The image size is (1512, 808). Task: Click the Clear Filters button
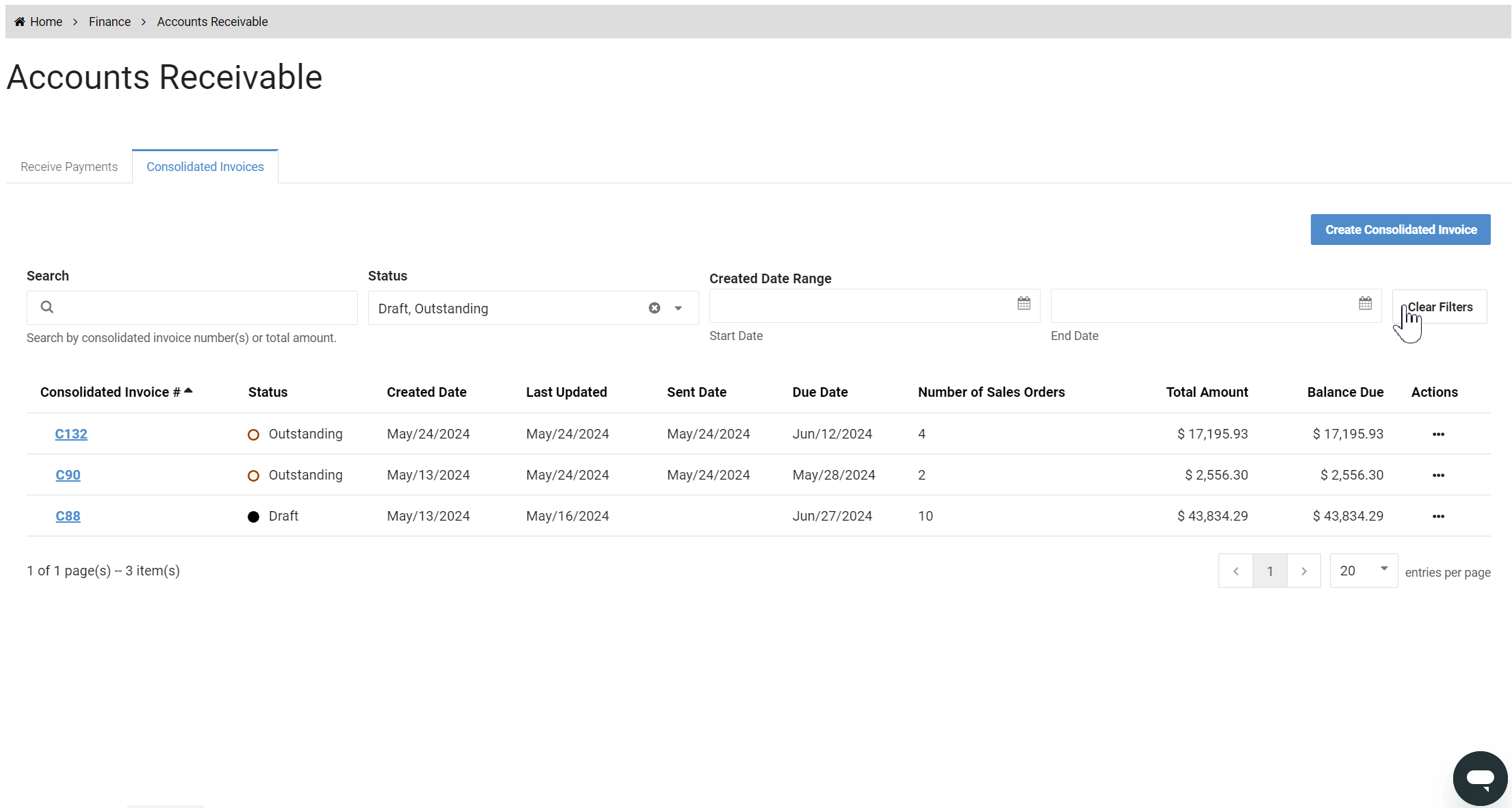[x=1441, y=307]
